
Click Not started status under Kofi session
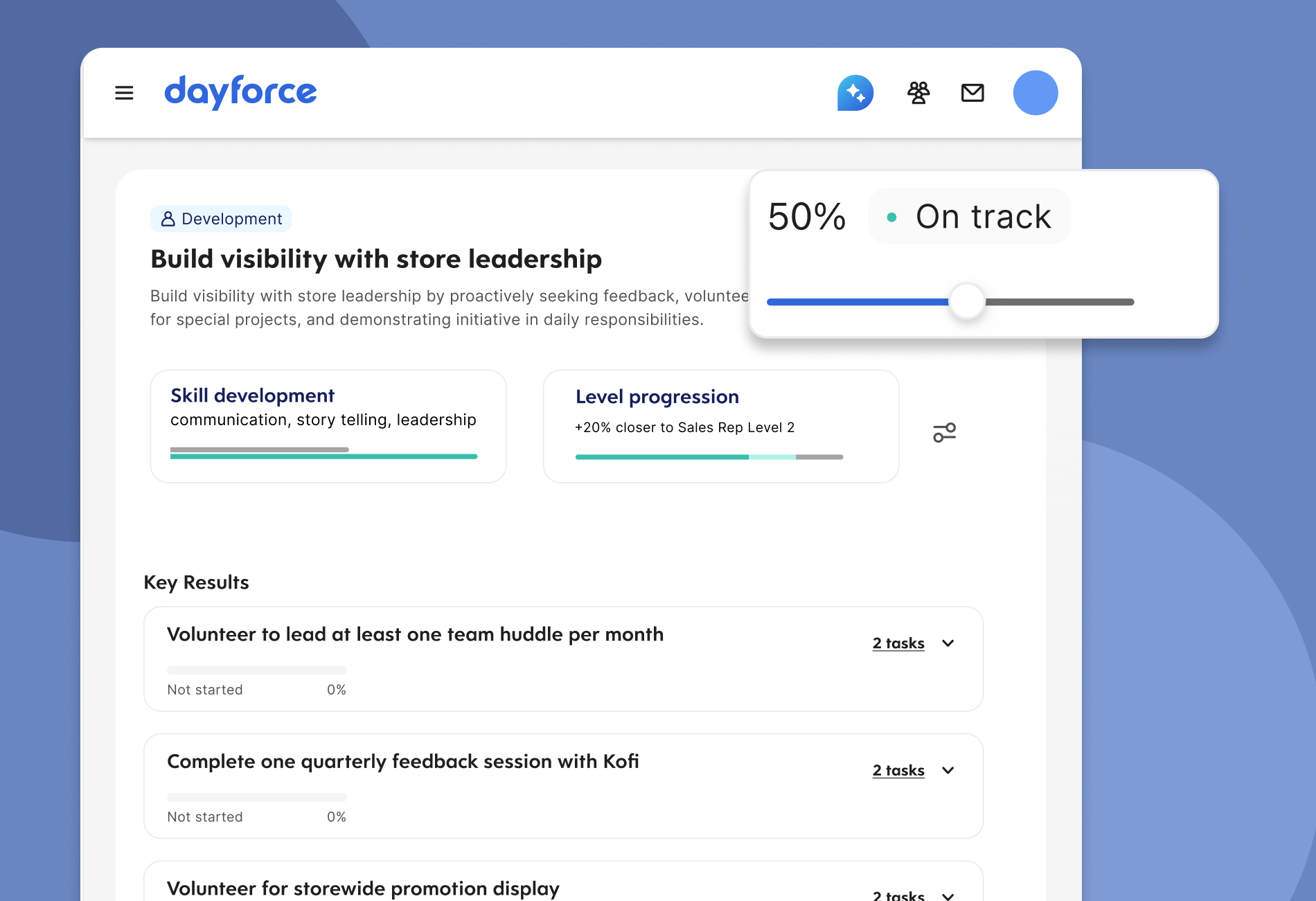click(x=205, y=817)
